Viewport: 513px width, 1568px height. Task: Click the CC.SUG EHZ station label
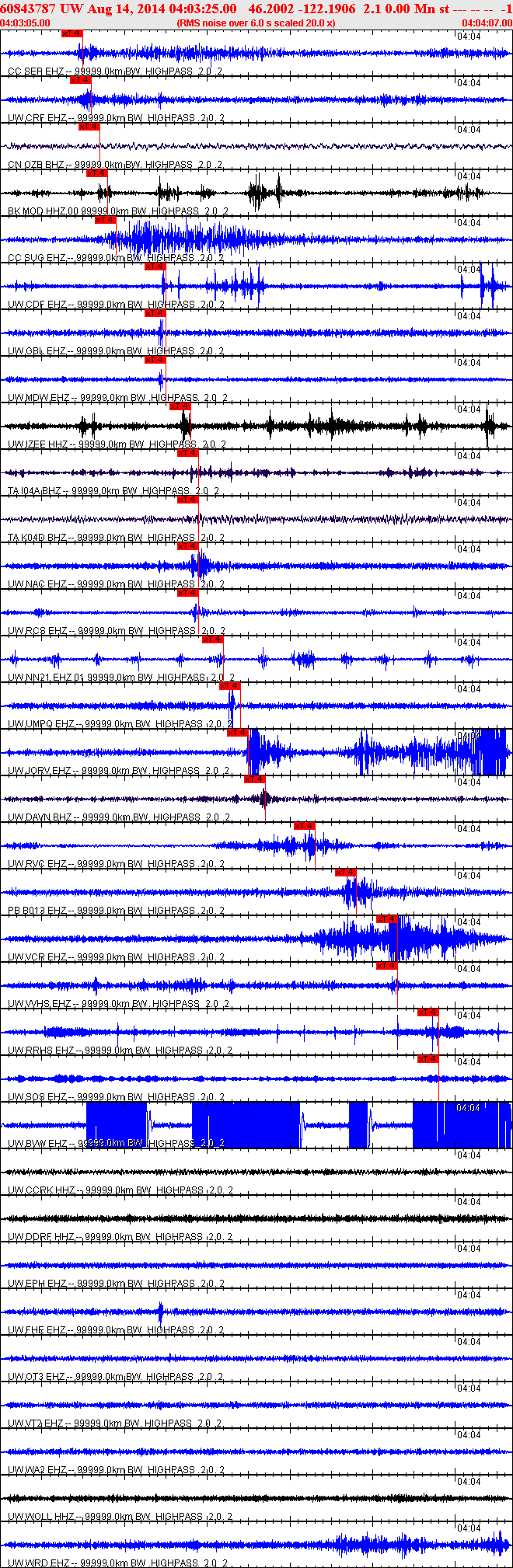pos(37,258)
